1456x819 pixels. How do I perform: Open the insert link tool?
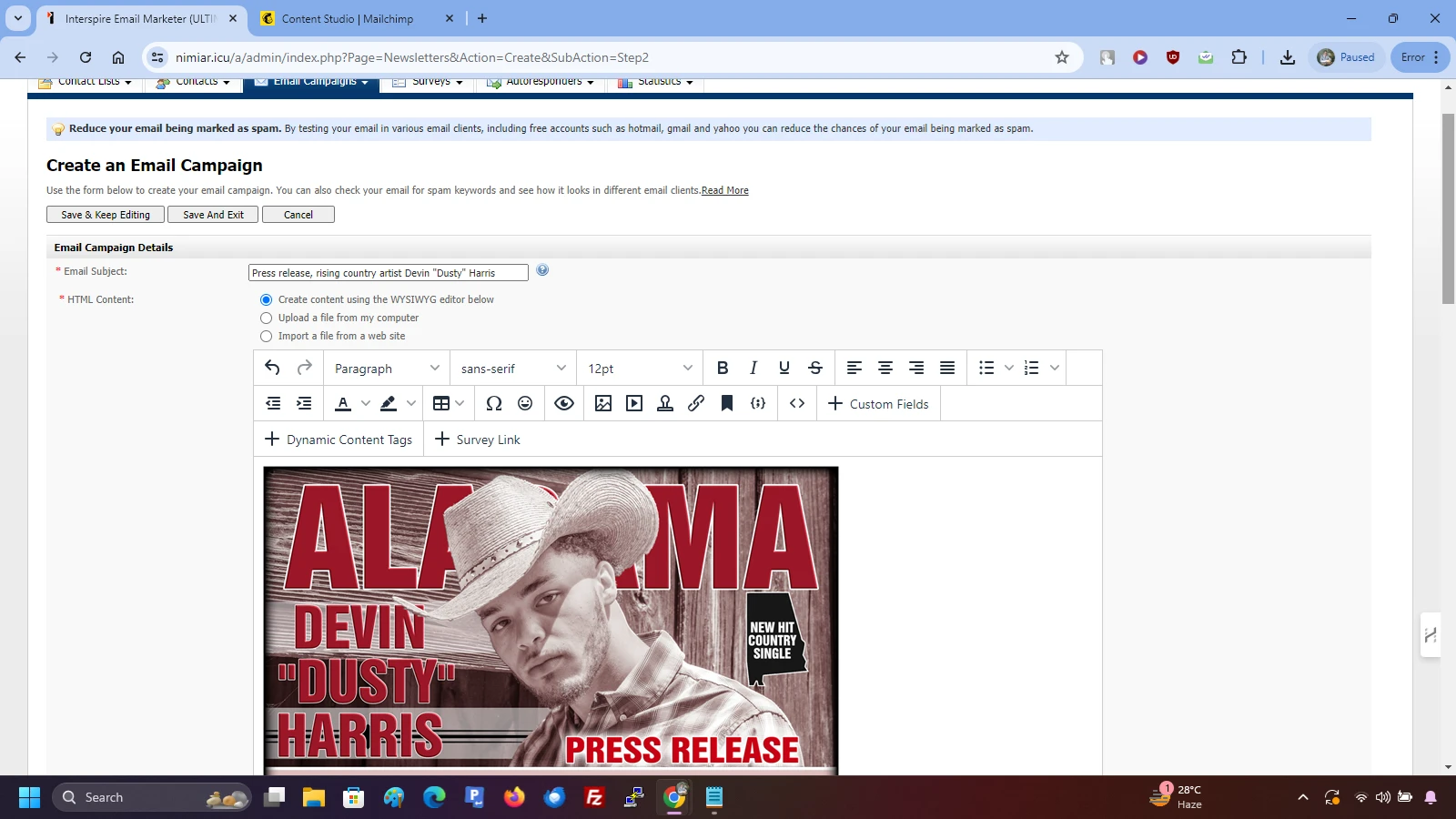[696, 403]
